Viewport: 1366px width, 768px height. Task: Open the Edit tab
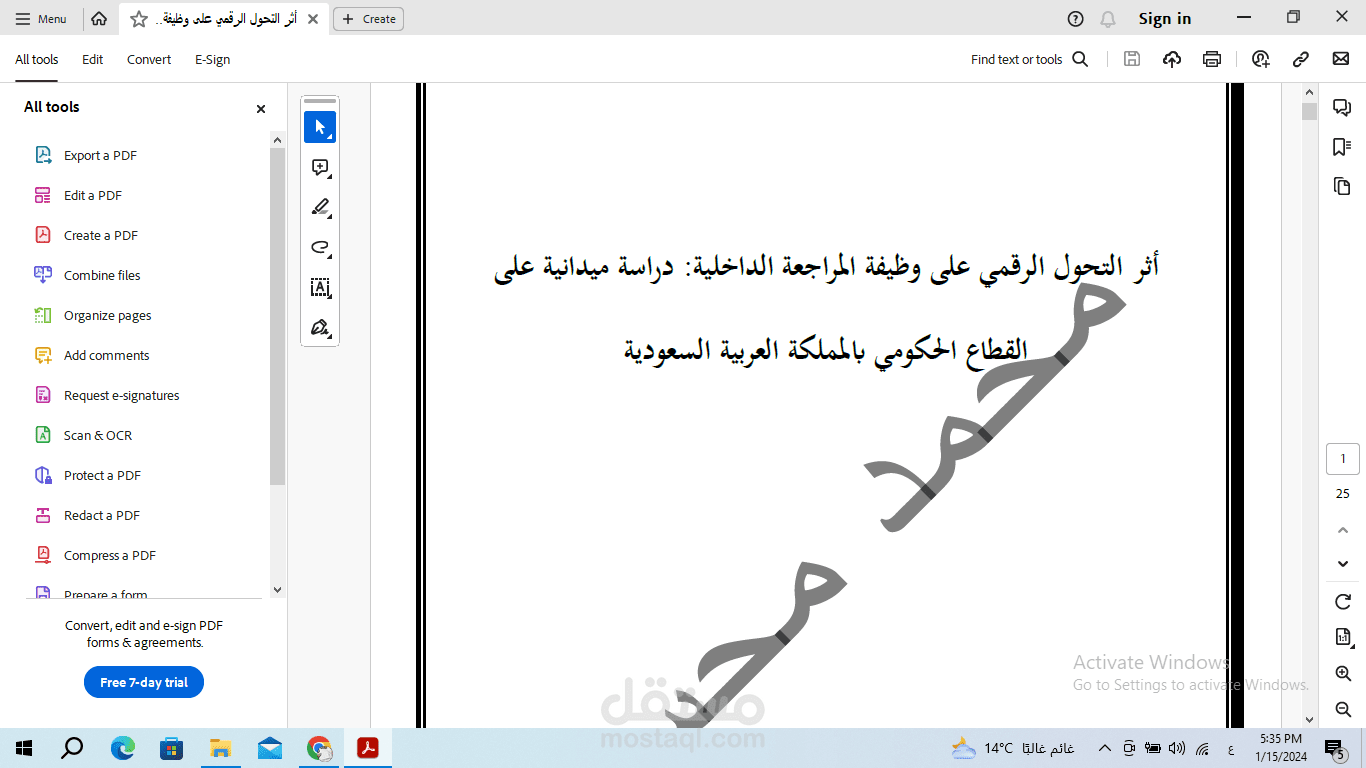point(93,60)
